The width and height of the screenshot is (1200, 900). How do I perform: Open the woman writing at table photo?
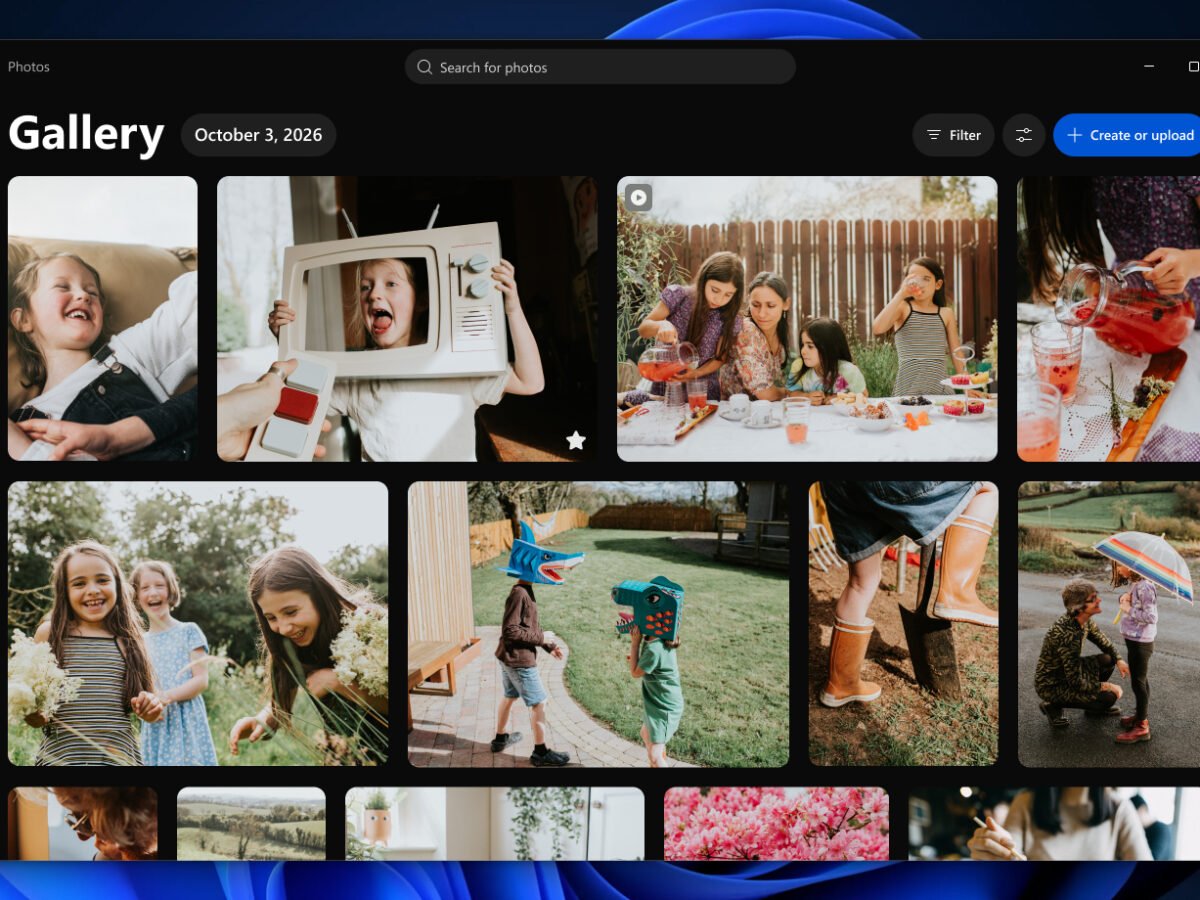pyautogui.click(x=1054, y=823)
